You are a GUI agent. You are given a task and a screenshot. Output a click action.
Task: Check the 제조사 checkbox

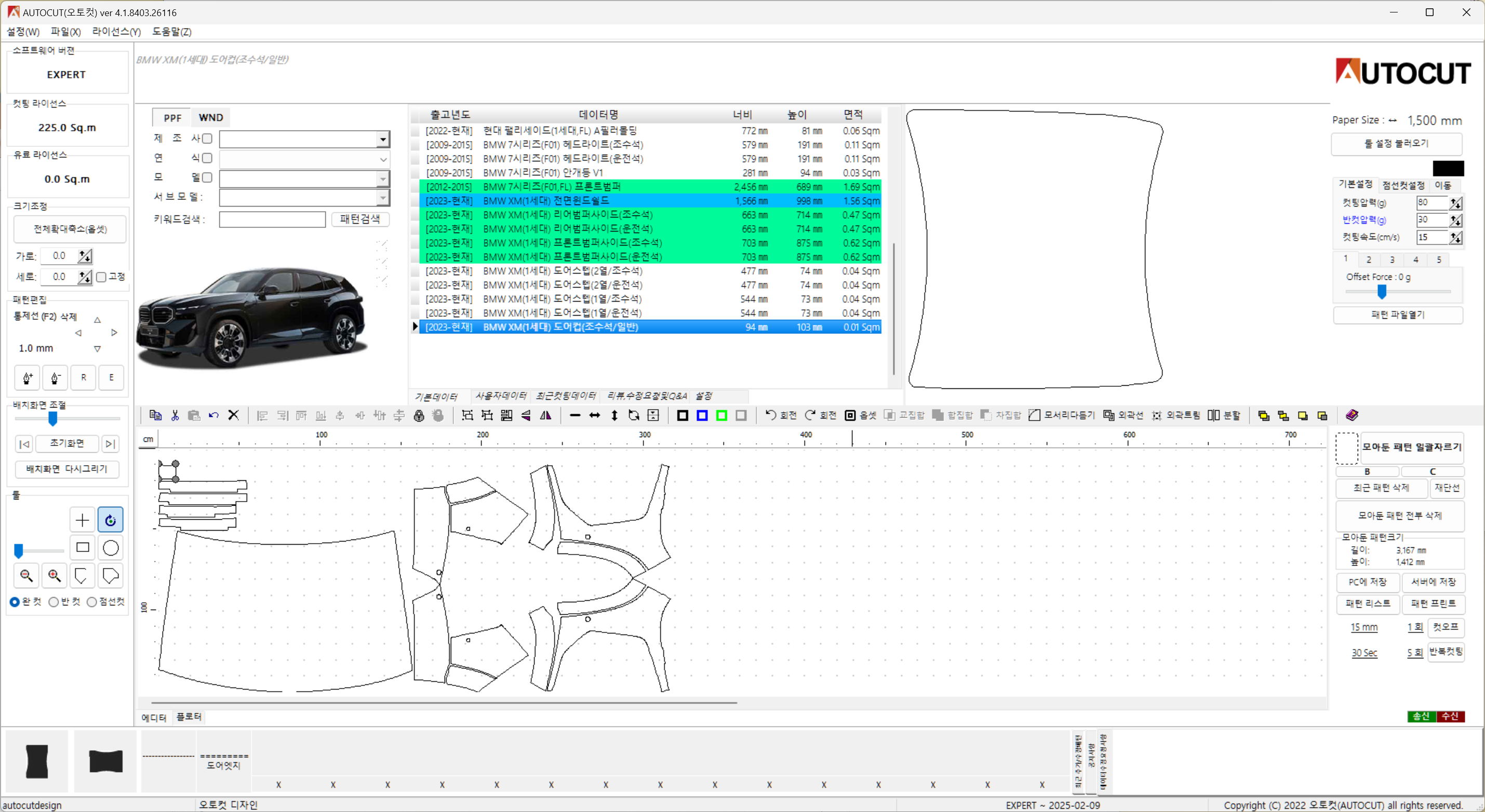[207, 138]
